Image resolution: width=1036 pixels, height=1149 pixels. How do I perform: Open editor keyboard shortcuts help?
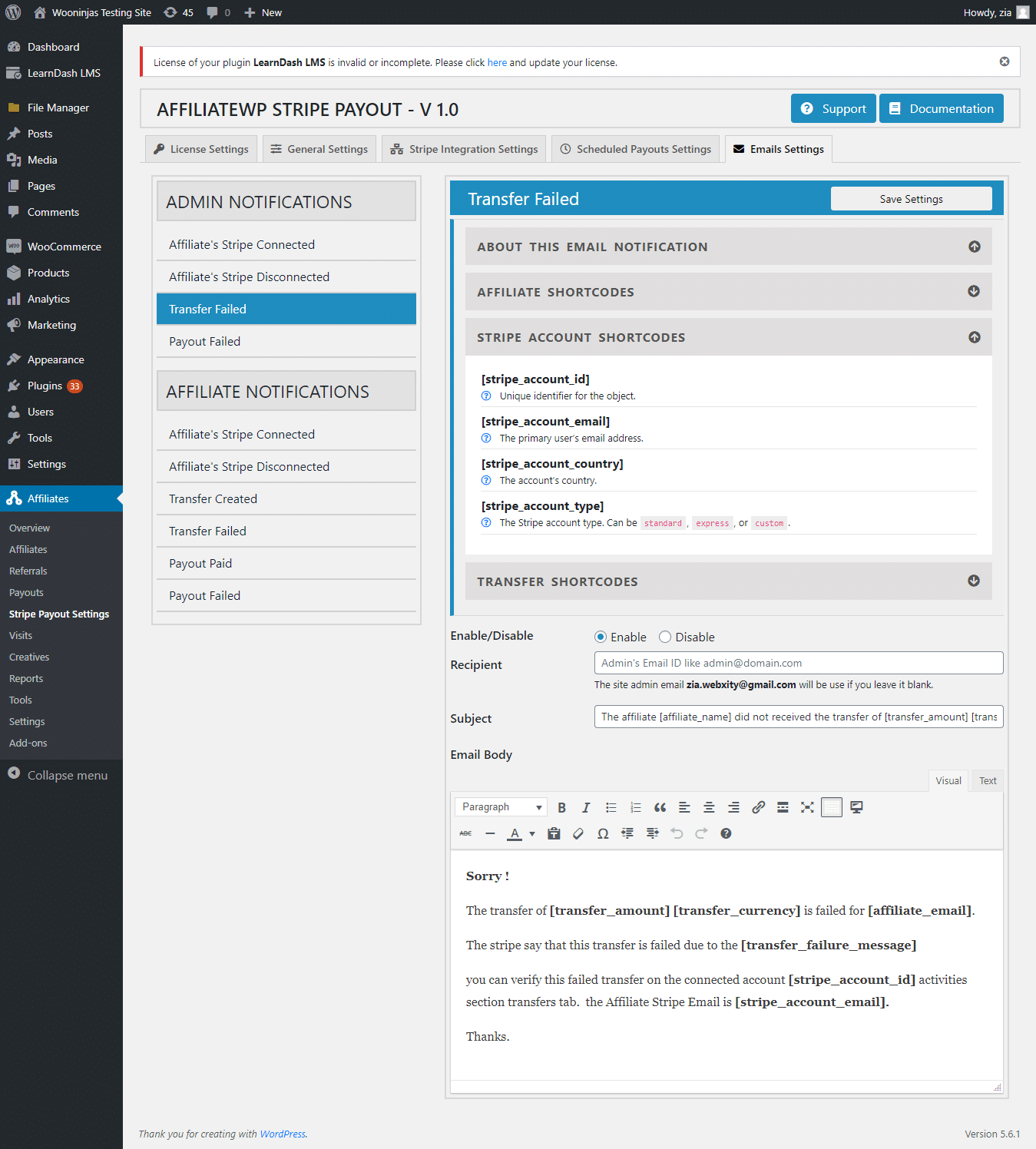pyautogui.click(x=726, y=833)
